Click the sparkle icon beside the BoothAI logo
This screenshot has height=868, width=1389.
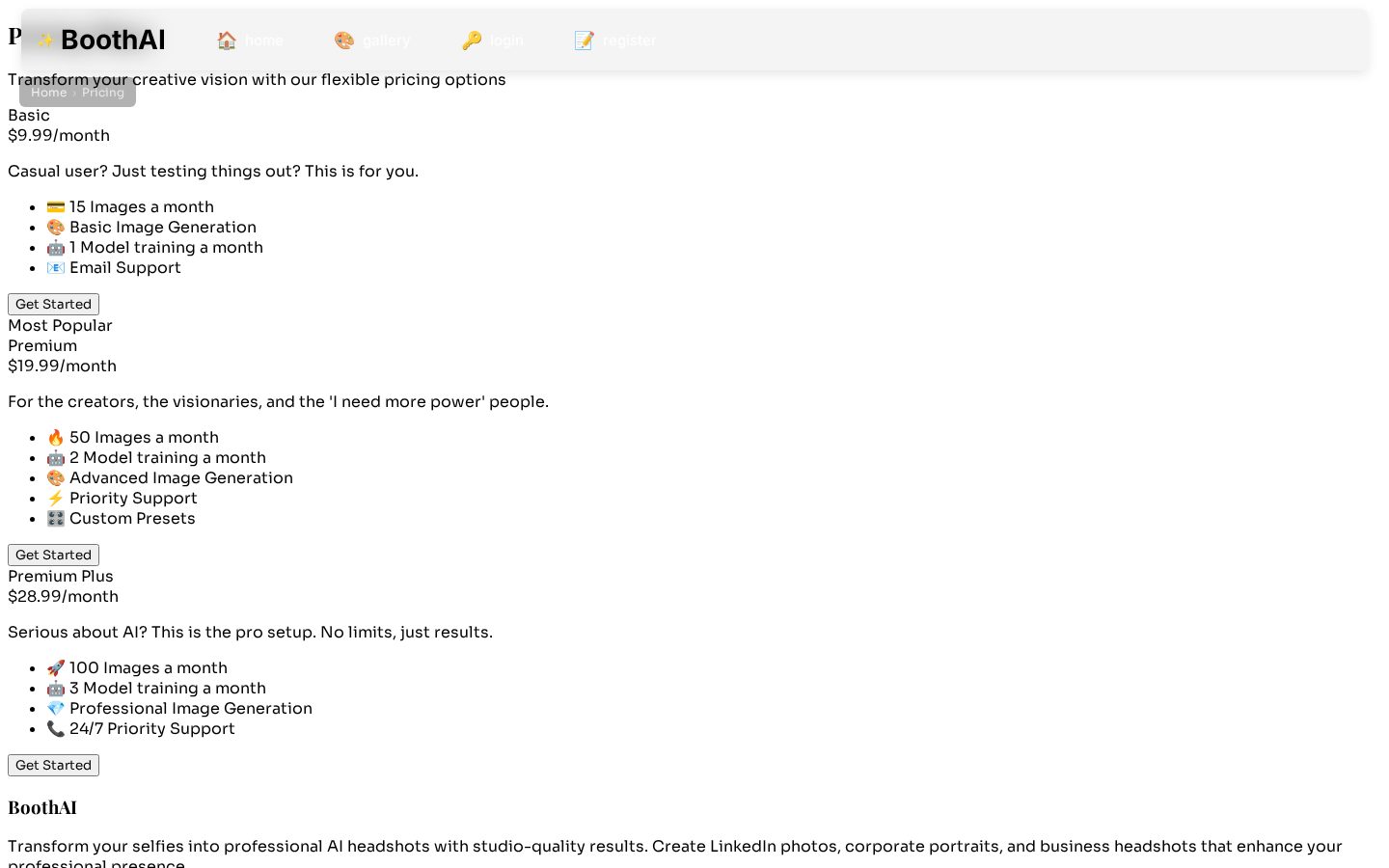(x=45, y=41)
